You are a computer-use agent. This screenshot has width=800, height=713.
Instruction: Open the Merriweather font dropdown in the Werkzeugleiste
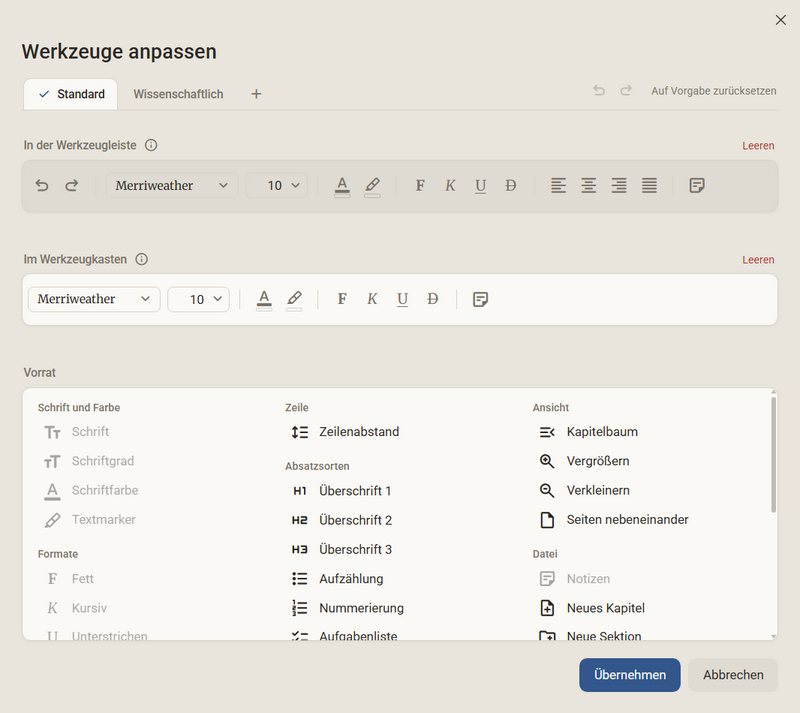click(172, 185)
